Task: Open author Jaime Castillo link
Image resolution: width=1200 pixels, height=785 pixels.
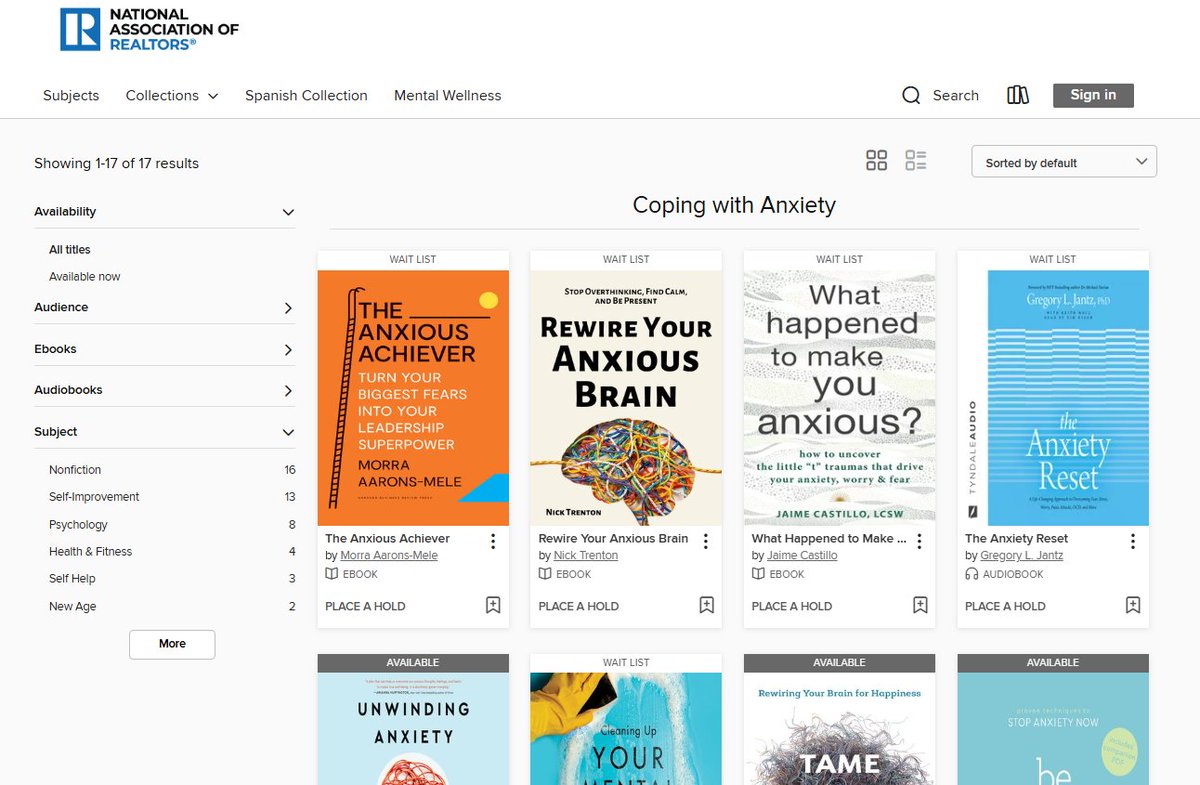Action: coord(802,556)
